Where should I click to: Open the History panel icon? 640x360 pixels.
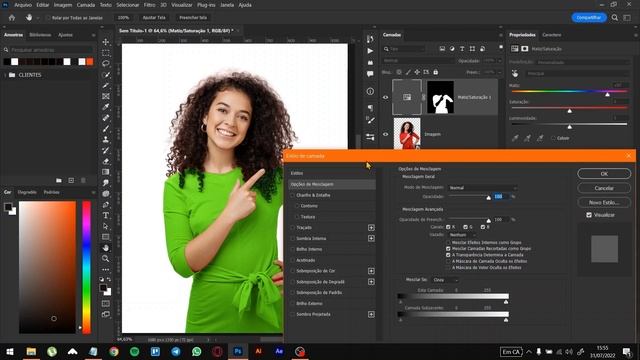pyautogui.click(x=370, y=39)
